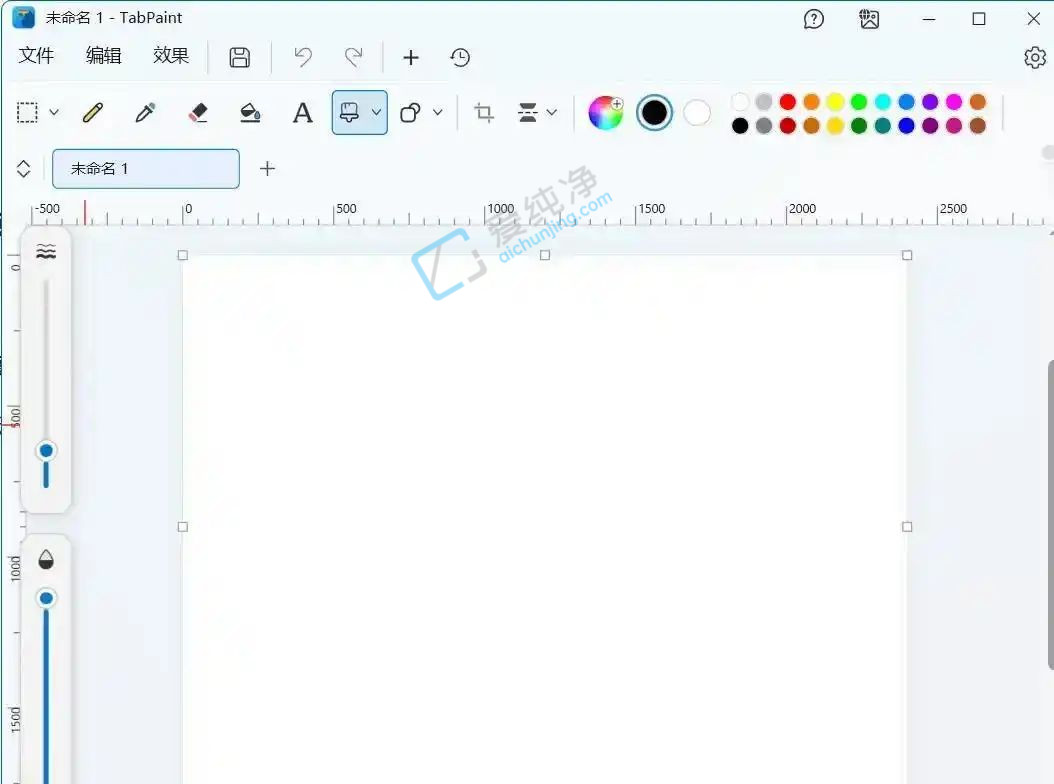This screenshot has width=1054, height=784.
Task: Open the 文件 menu
Action: 36,56
